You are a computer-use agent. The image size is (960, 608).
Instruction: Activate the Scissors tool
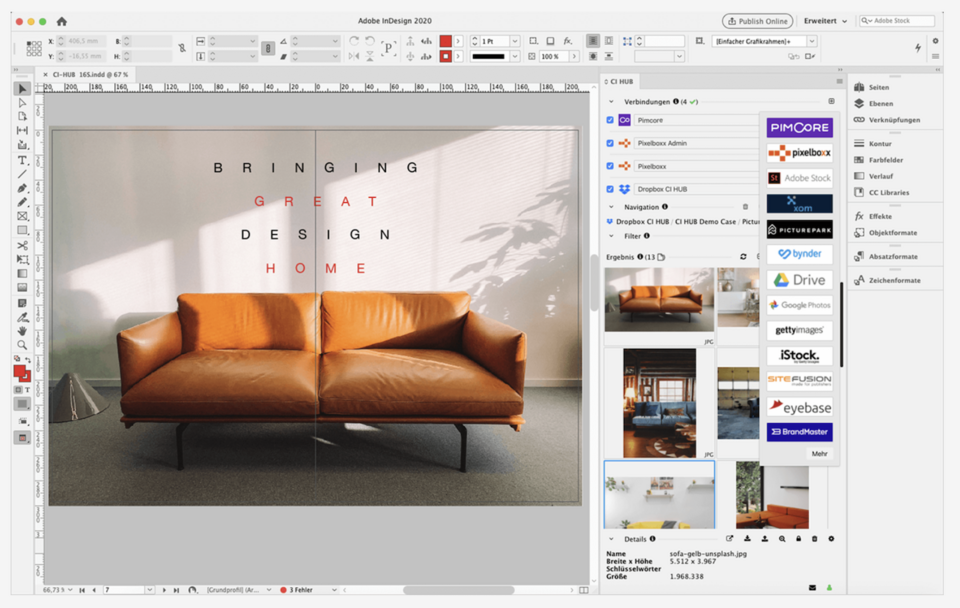click(22, 246)
